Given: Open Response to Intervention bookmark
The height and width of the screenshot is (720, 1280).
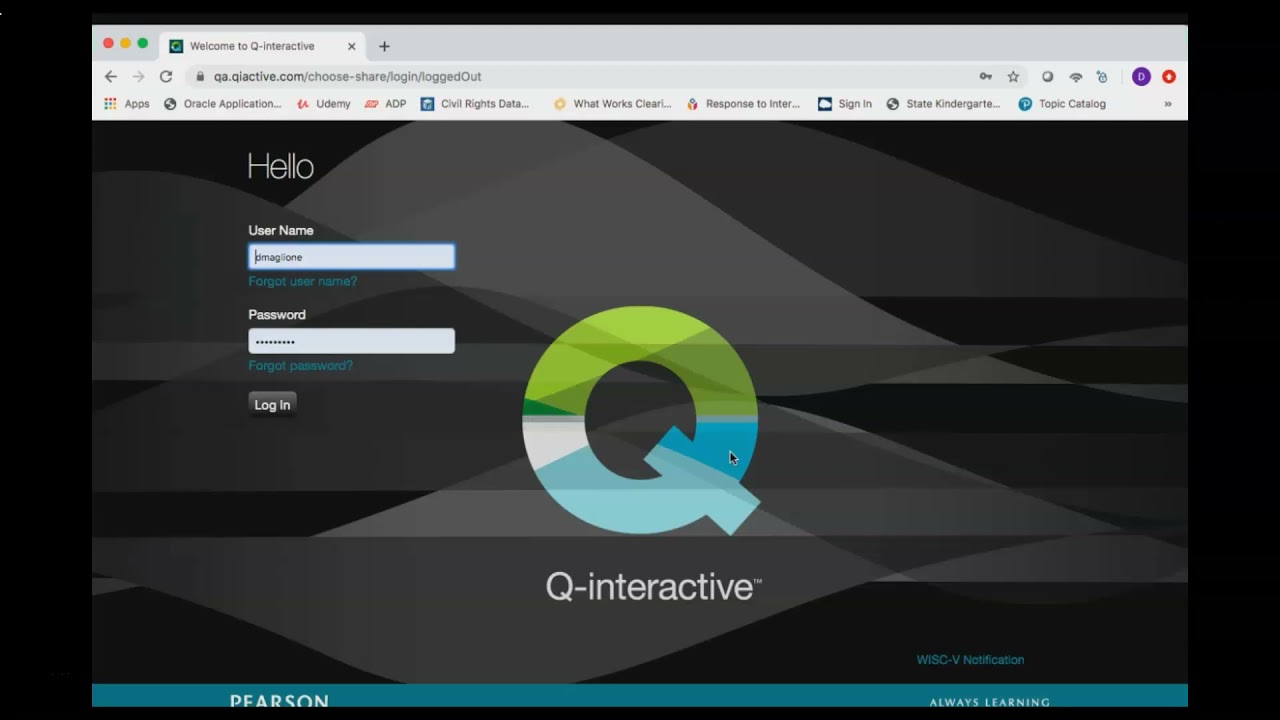Looking at the screenshot, I should click(743, 104).
